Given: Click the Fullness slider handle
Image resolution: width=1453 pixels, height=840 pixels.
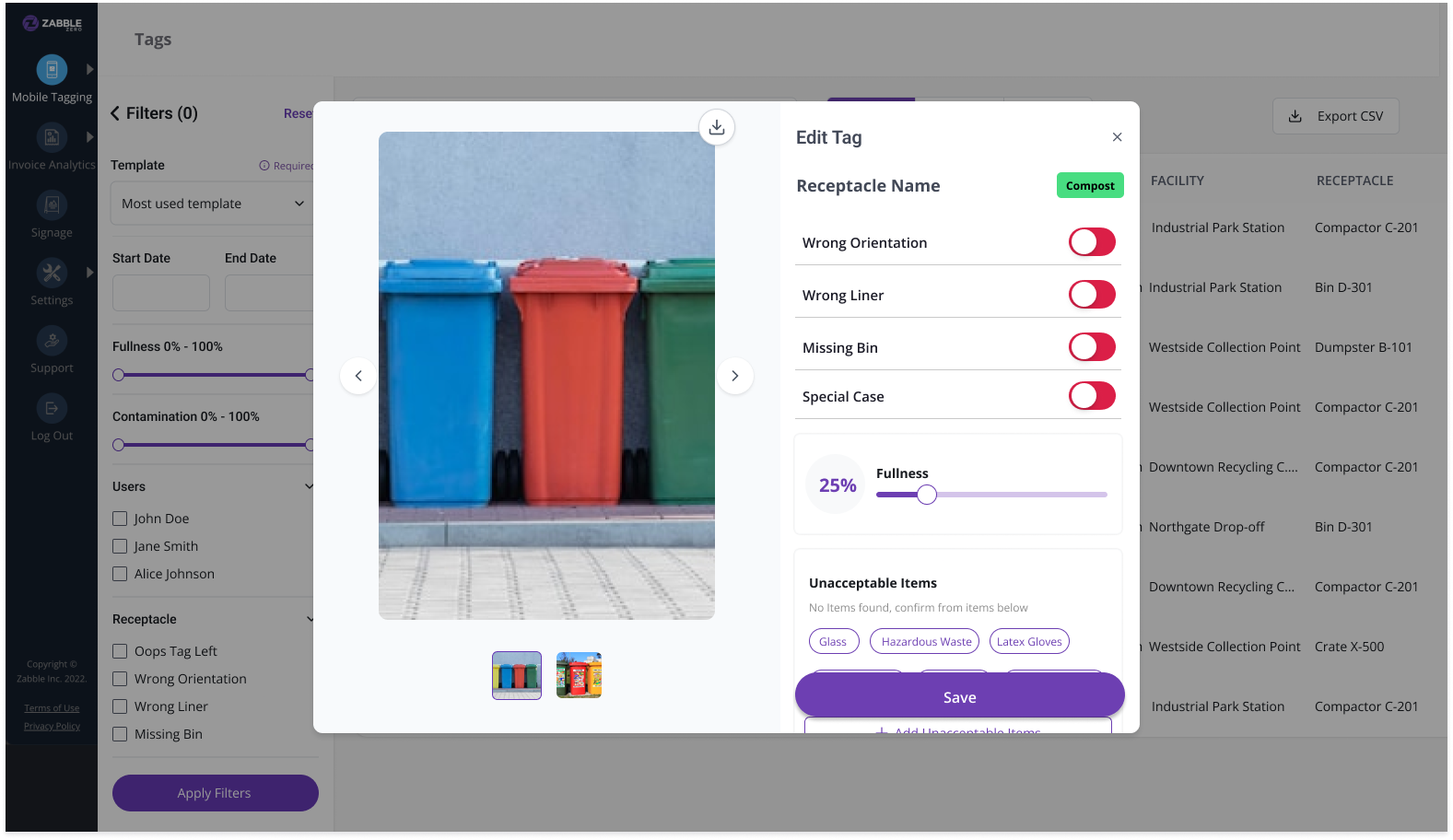Looking at the screenshot, I should click(x=927, y=495).
